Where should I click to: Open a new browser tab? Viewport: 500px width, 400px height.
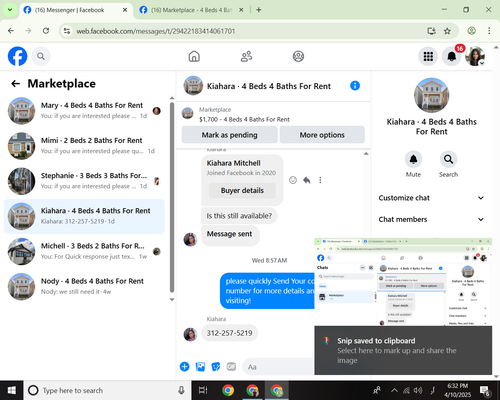[259, 10]
